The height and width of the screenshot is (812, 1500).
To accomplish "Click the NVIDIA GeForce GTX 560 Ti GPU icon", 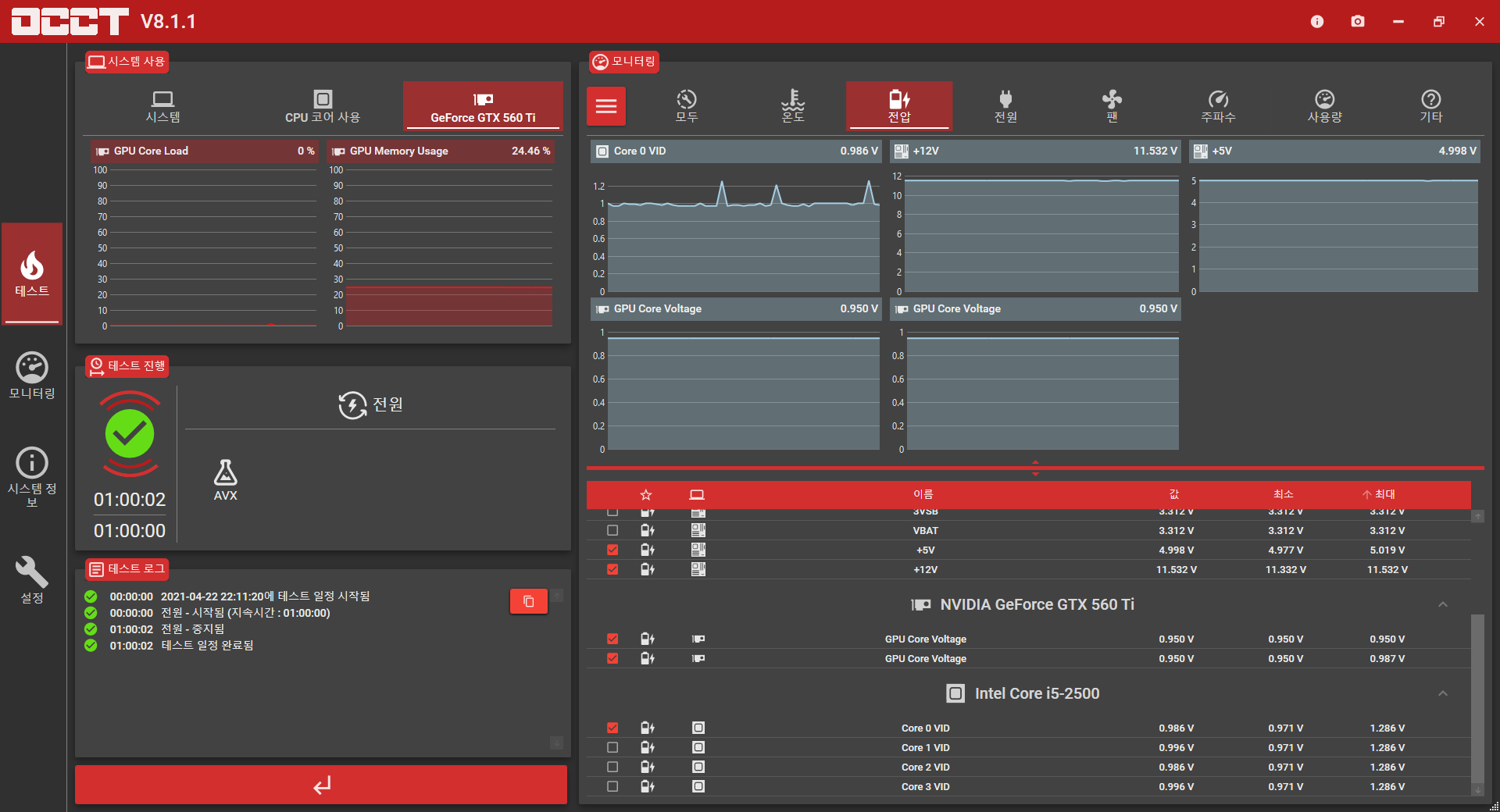I will pos(921,604).
